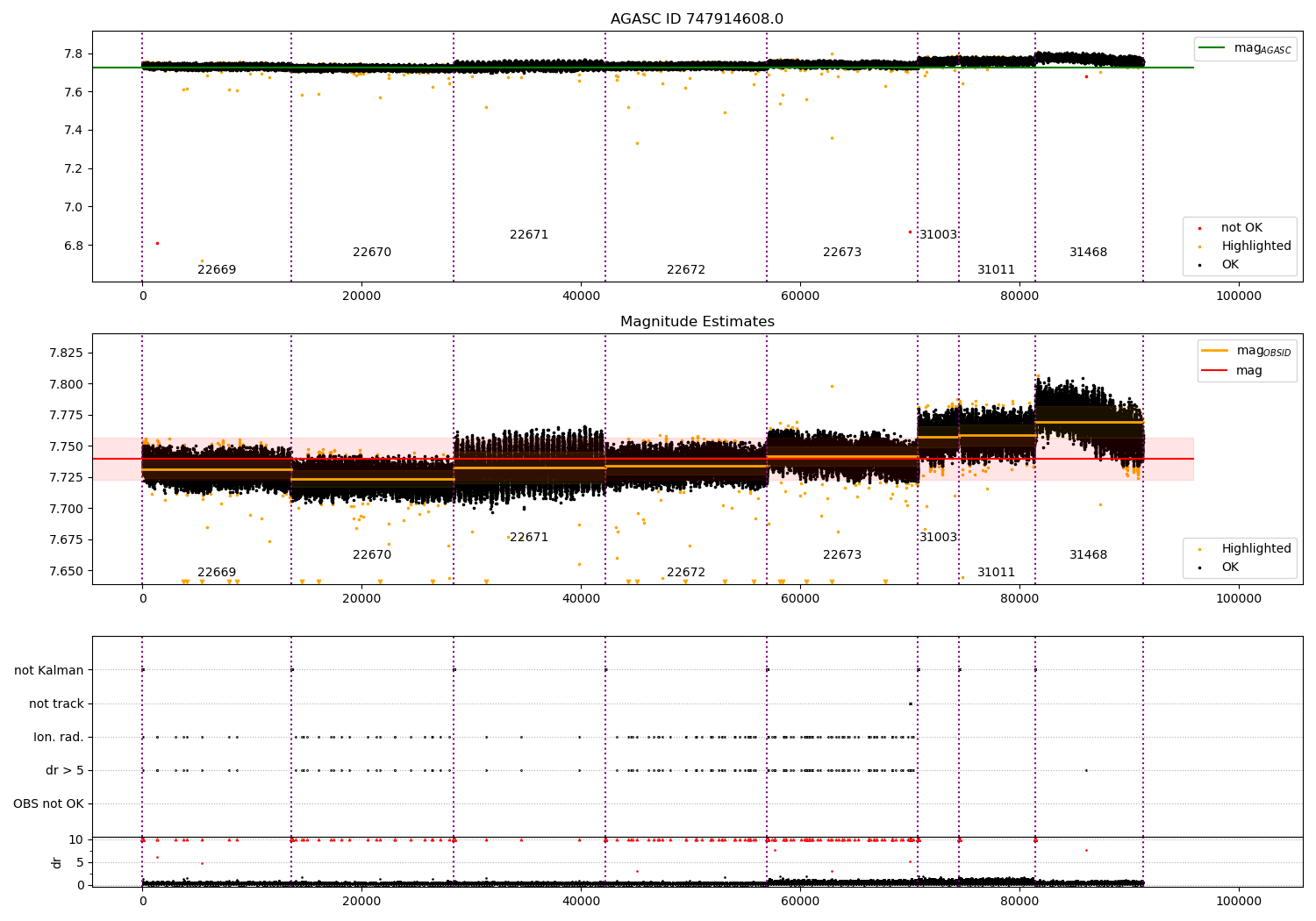Click obsid label 22669 in Magnitude Estimates plot
The image size is (1316, 921).
[217, 573]
